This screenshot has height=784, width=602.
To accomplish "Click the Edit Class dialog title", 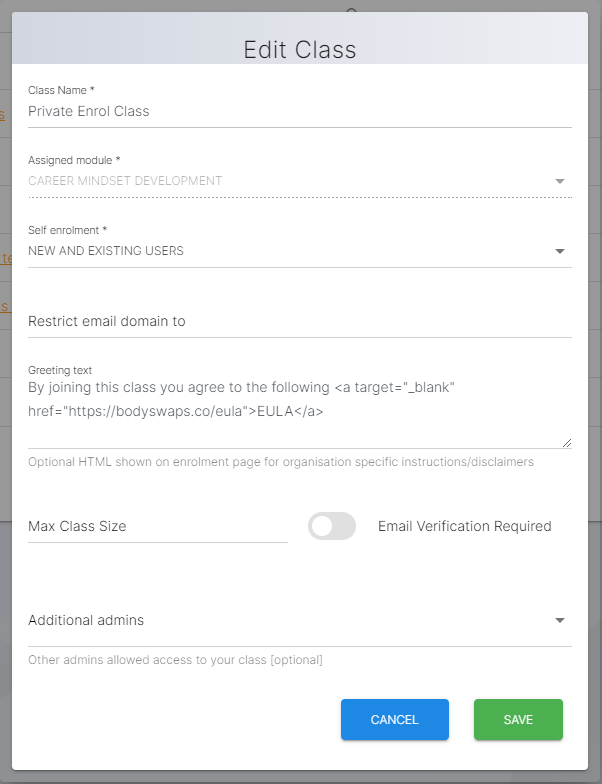I will 300,49.
